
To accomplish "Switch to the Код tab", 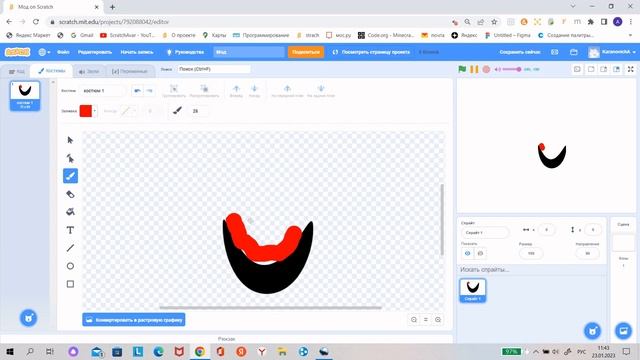I will pyautogui.click(x=17, y=71).
